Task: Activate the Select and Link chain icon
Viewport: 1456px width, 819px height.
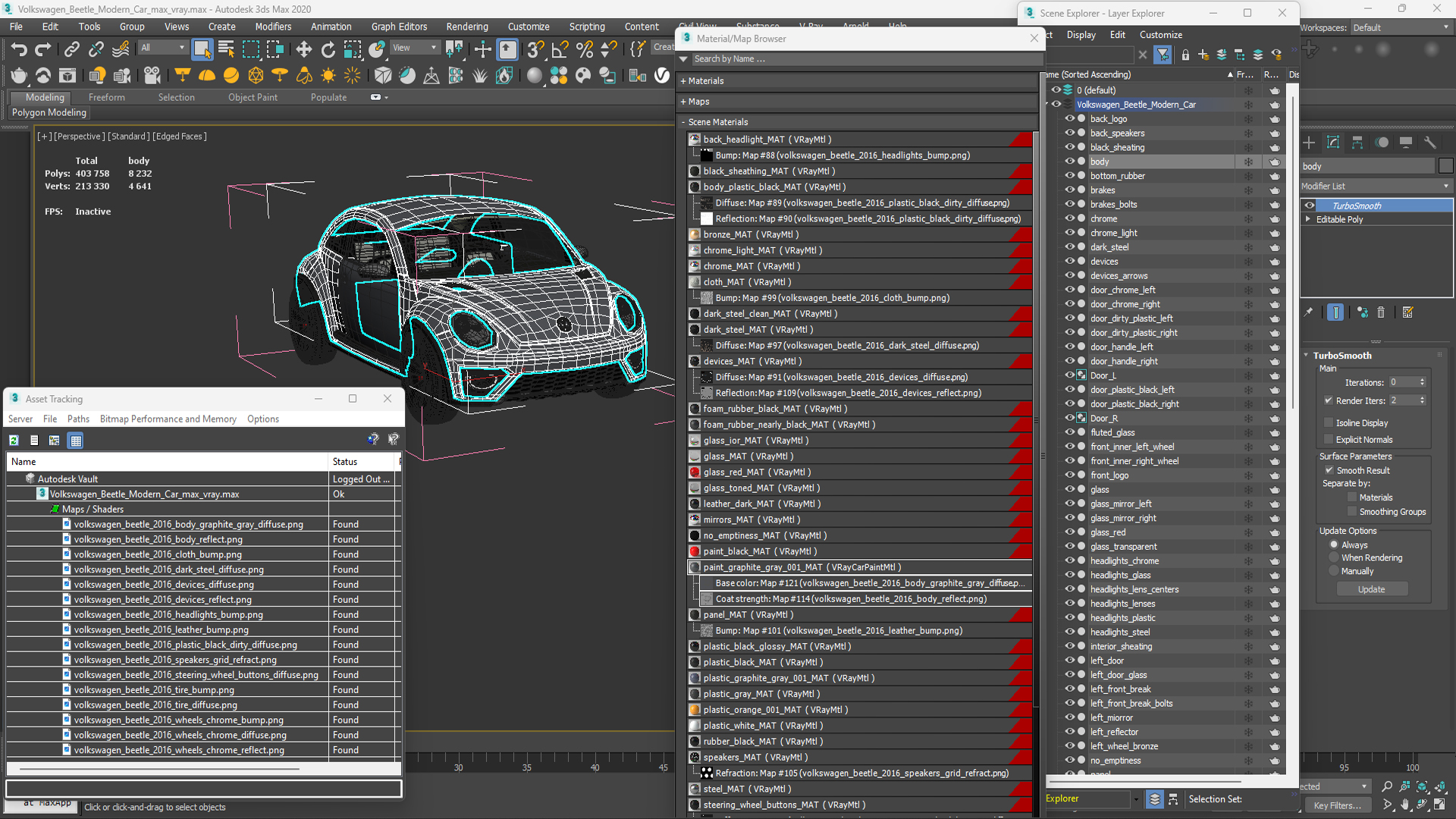Action: (71, 49)
